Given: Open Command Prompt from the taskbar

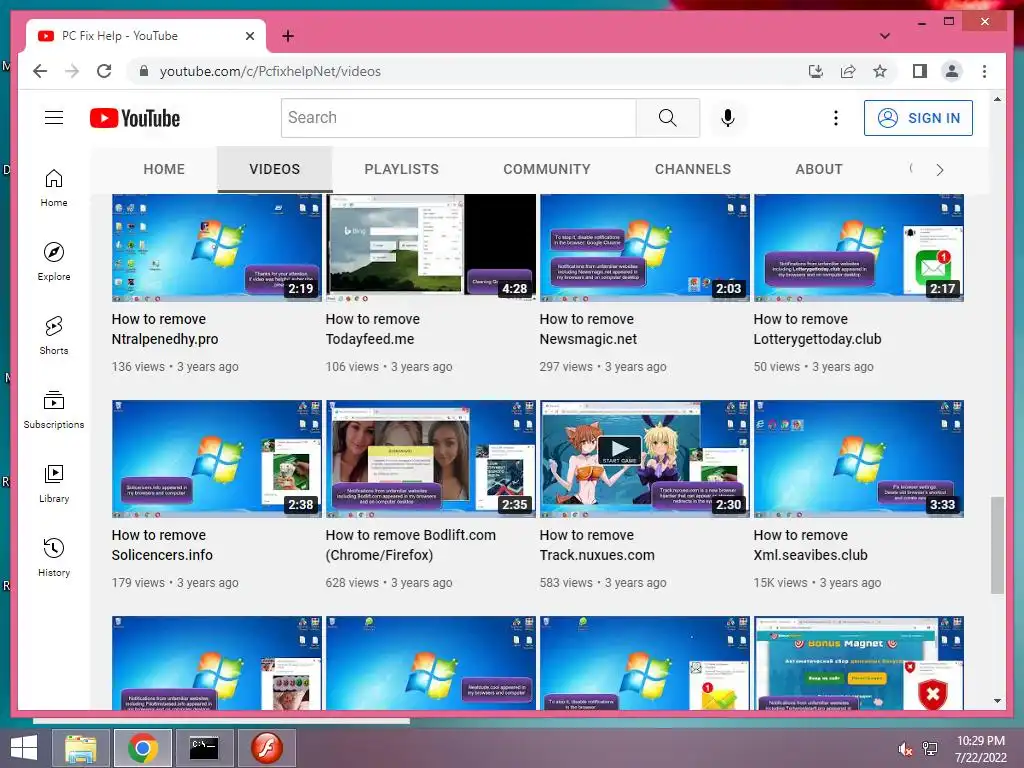Looking at the screenshot, I should (204, 748).
